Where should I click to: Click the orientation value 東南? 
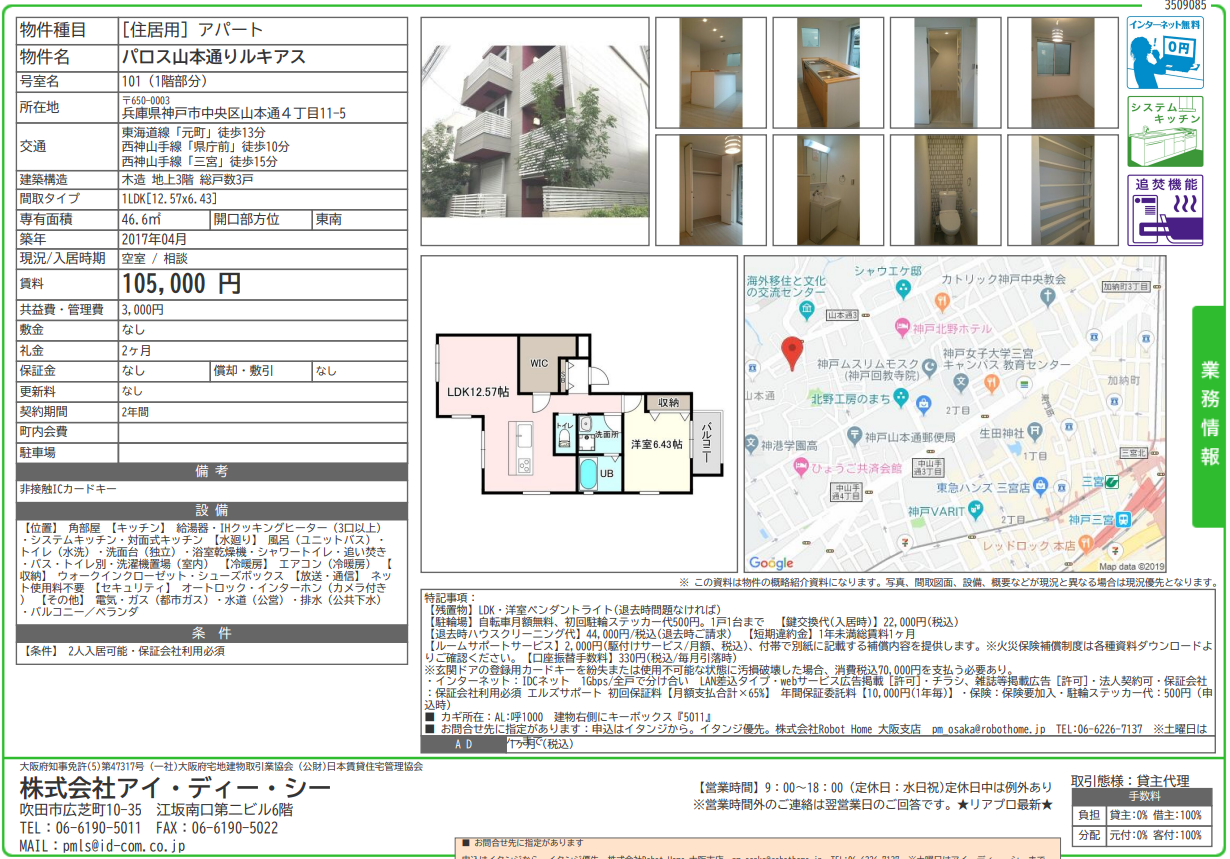(328, 219)
